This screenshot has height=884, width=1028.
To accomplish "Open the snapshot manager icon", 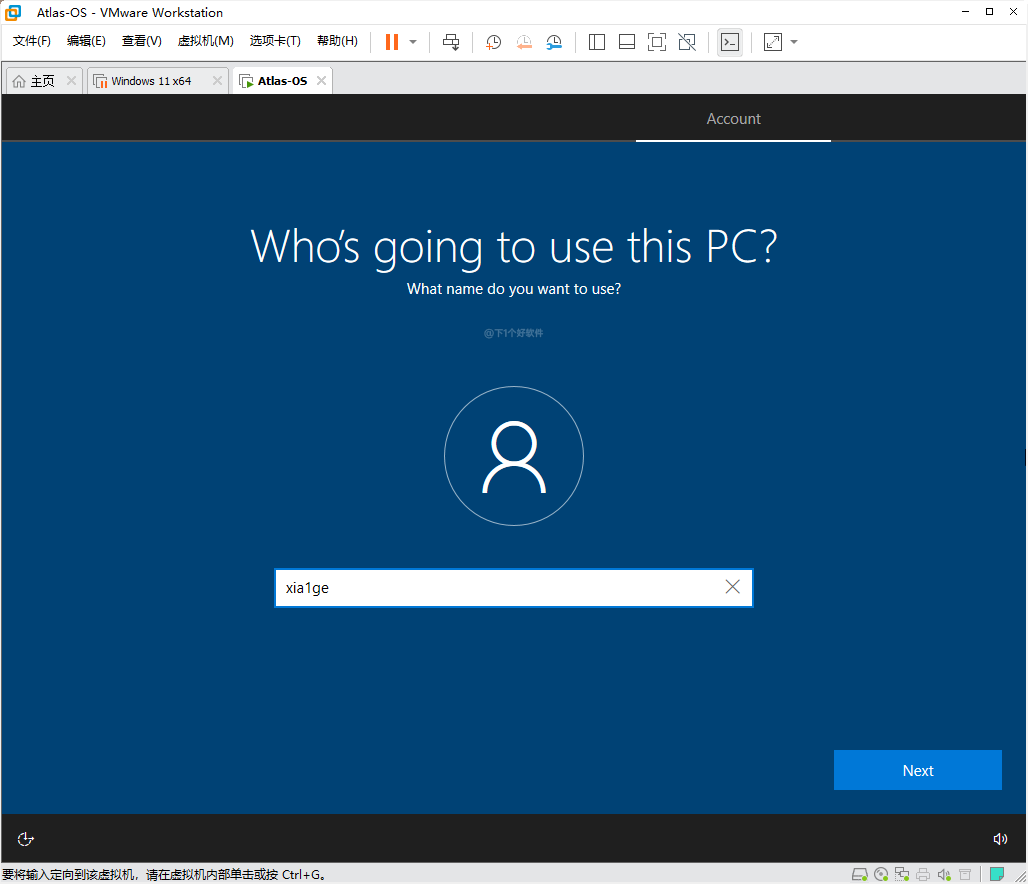I will click(554, 42).
